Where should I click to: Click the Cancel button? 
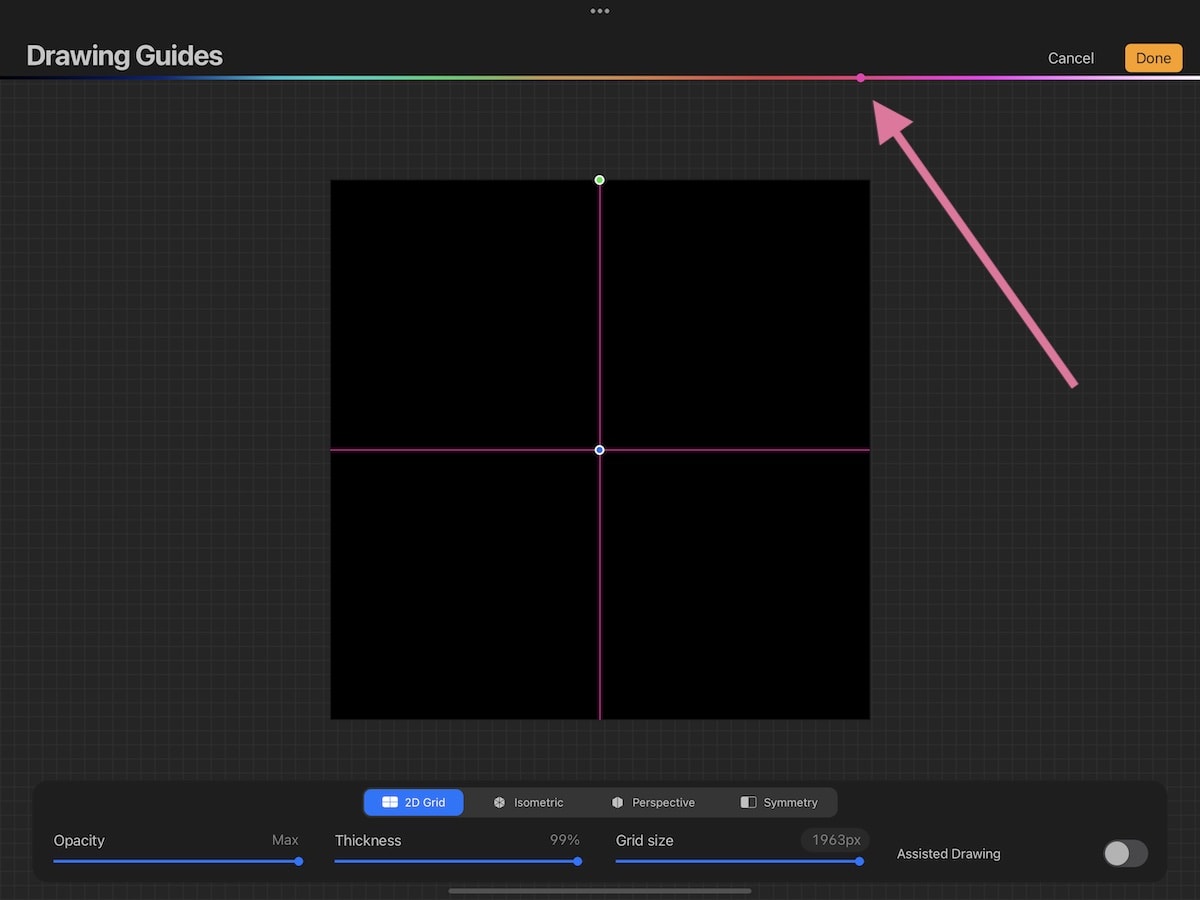1070,58
